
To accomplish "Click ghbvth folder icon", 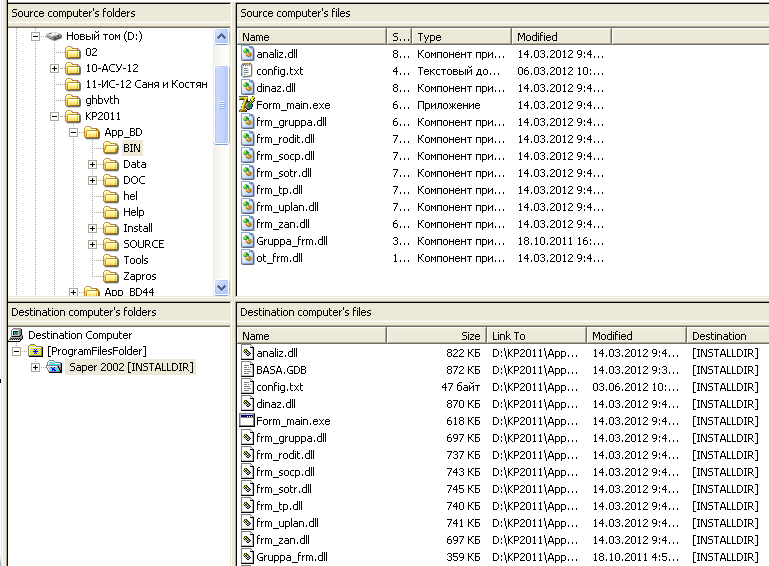I will 73,100.
